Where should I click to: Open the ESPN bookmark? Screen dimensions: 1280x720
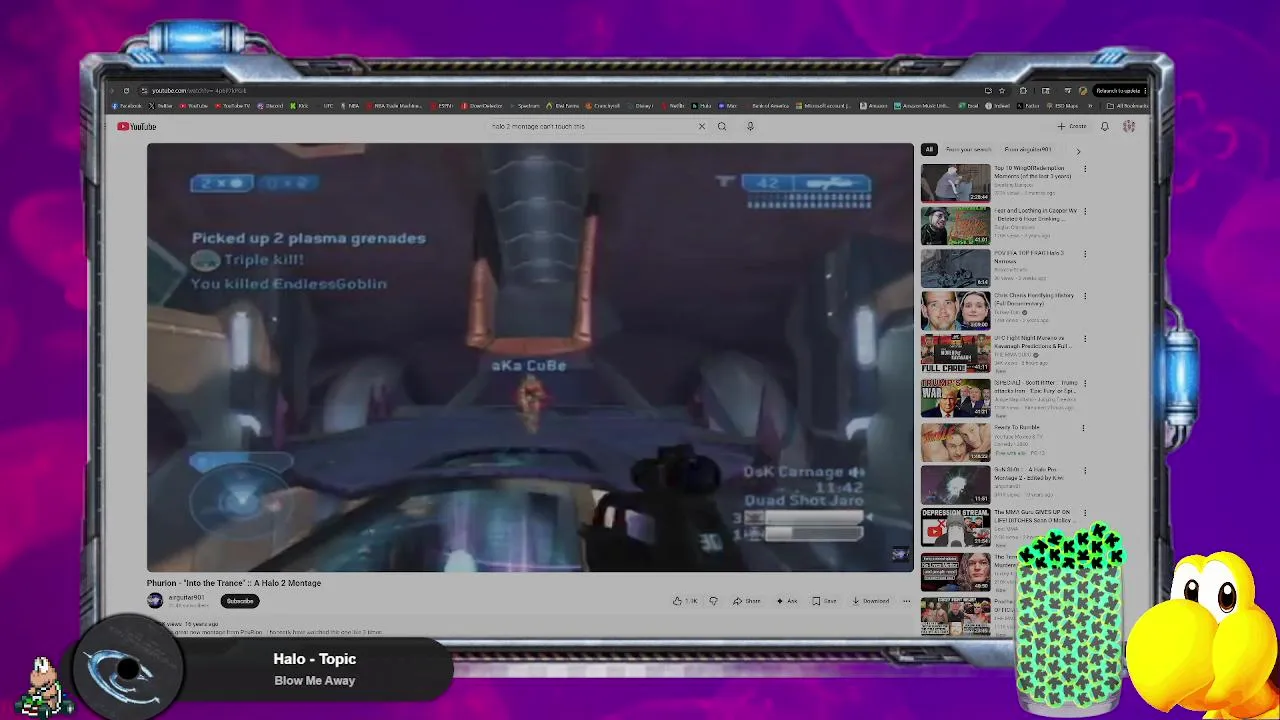(x=442, y=106)
